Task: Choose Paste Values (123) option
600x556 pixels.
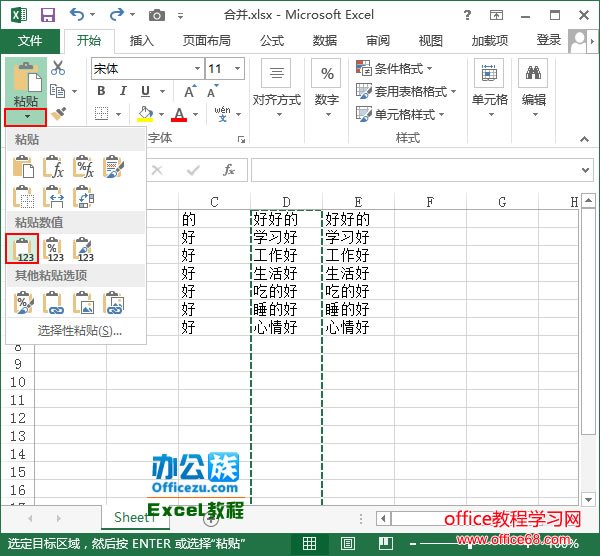Action: point(22,249)
